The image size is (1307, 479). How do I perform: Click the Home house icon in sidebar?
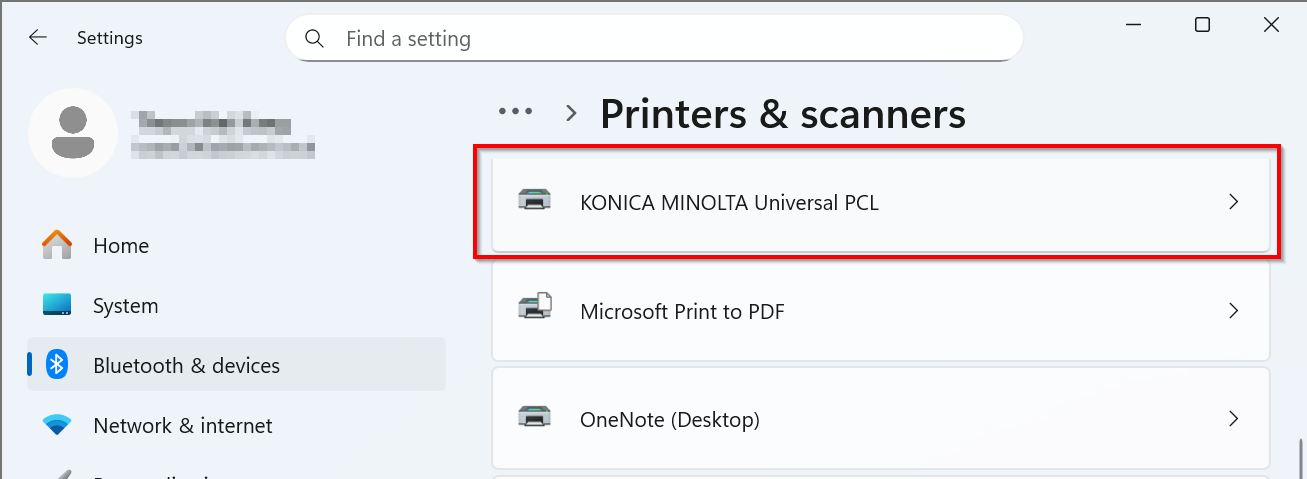point(57,245)
